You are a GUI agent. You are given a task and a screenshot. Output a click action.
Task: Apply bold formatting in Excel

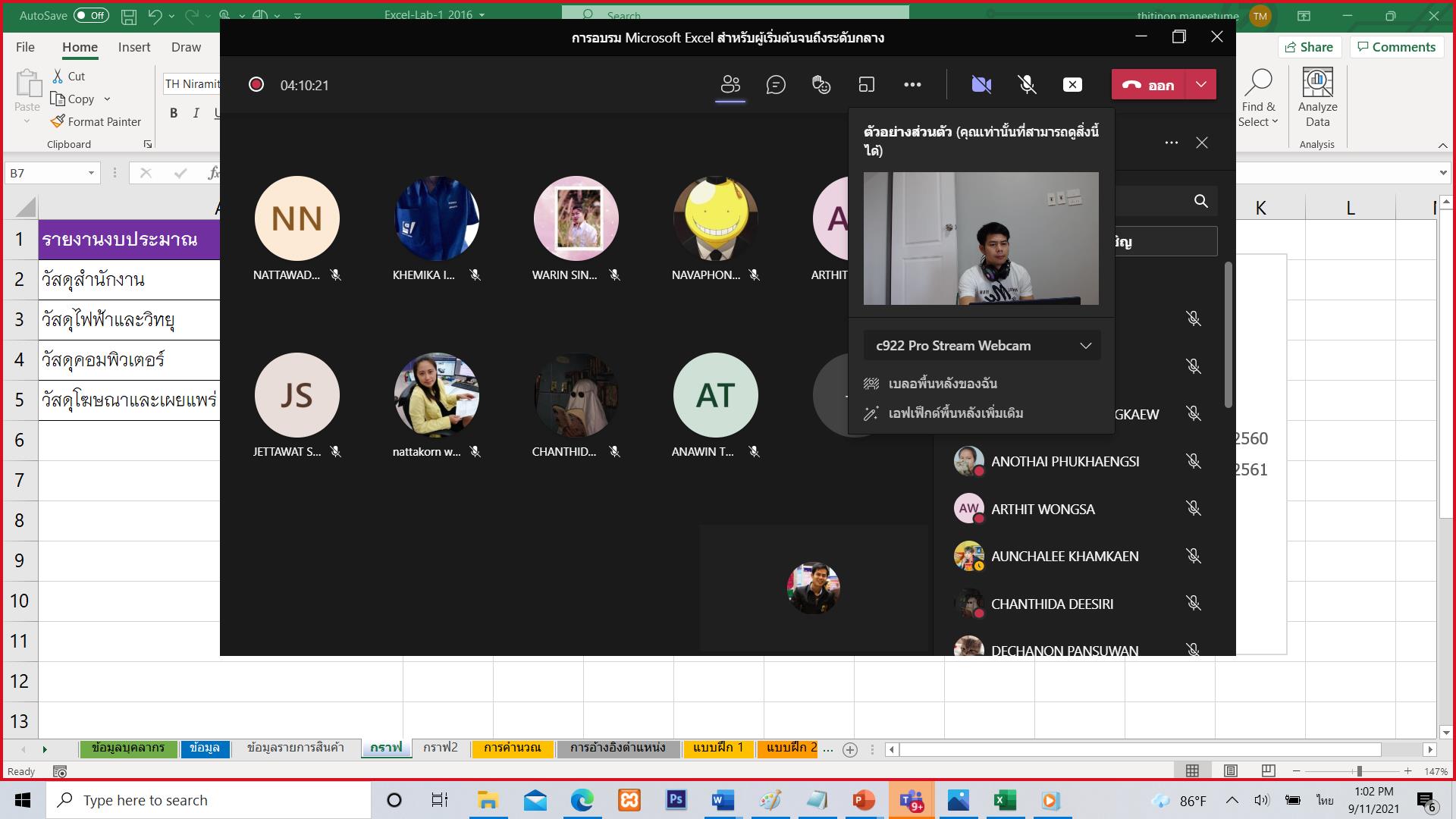click(x=174, y=113)
